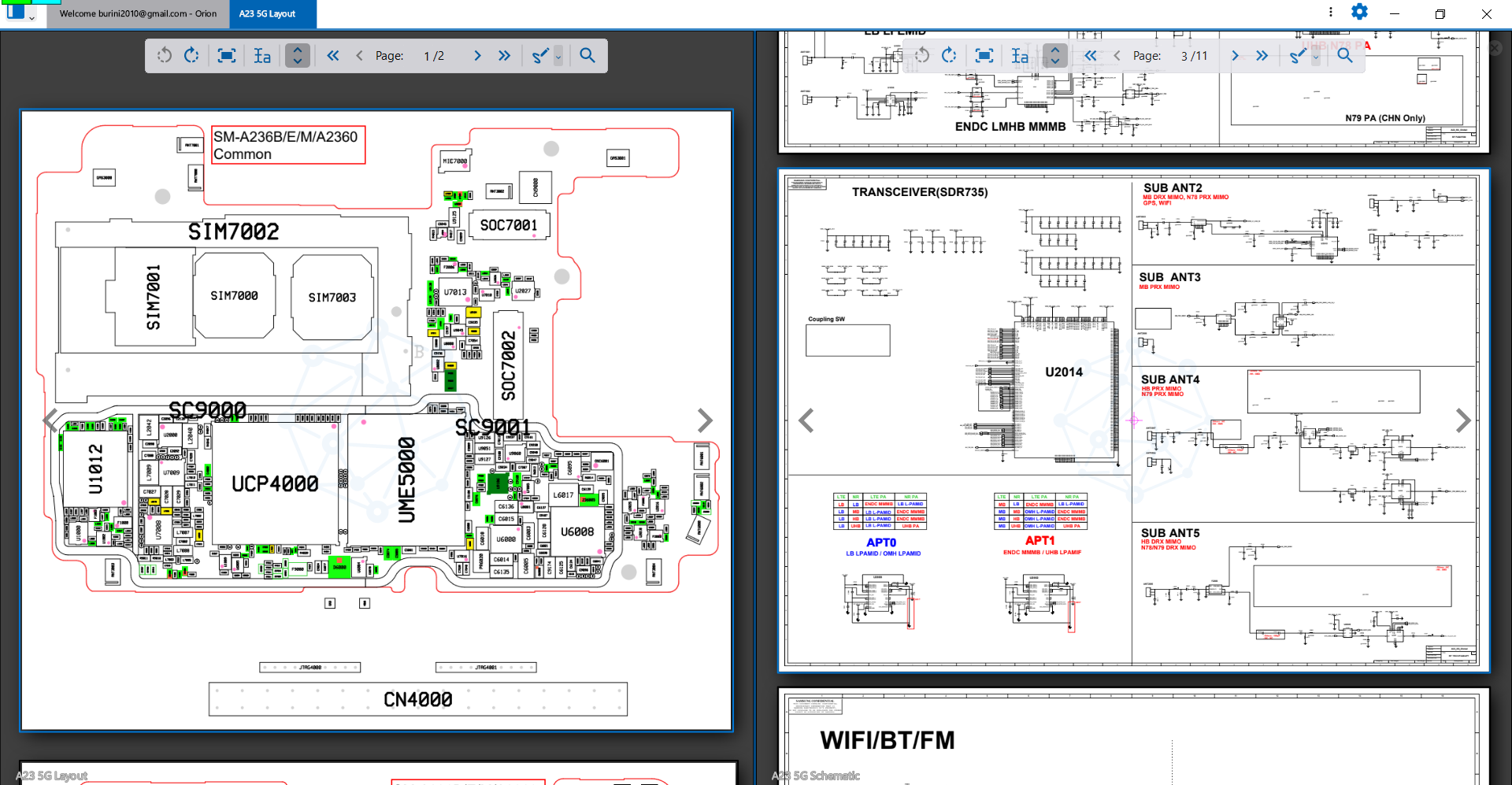
Task: Rotate layout page clockwise in left toolbar
Action: (191, 56)
